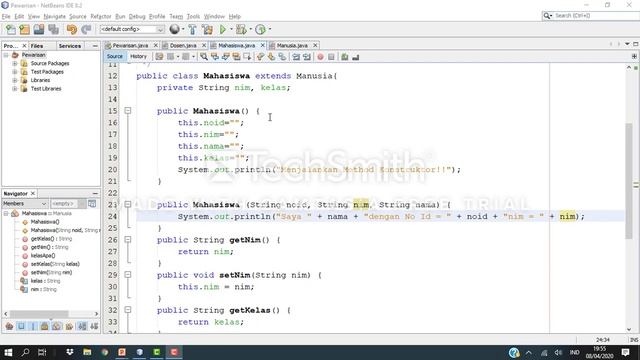Click the New Project toolbar icon
This screenshot has width=640, height=360.
click(x=24, y=29)
